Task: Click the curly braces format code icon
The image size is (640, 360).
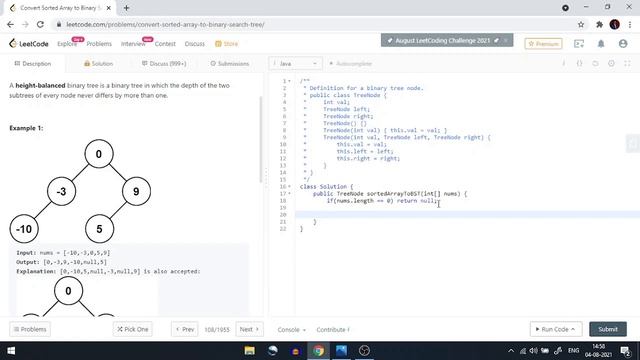Action: [x=580, y=64]
